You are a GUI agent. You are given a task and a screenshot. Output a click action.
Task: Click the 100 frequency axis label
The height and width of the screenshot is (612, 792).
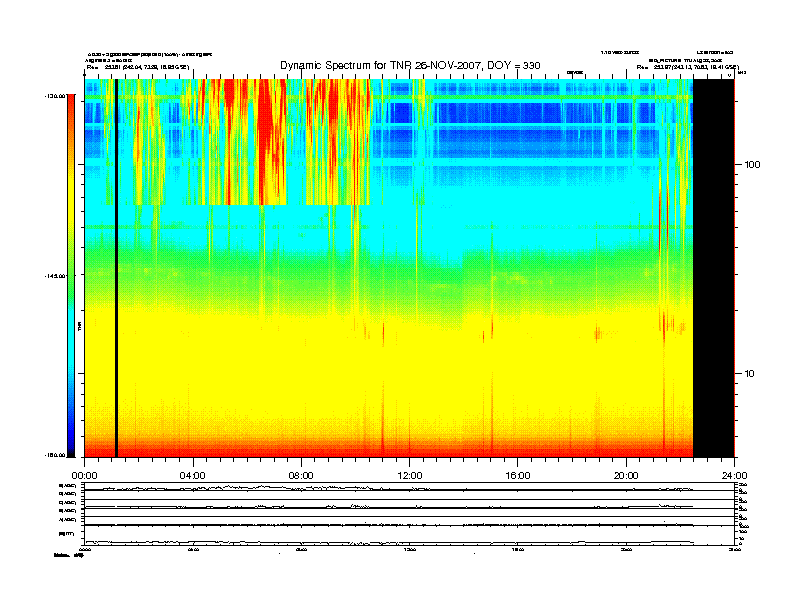(752, 165)
